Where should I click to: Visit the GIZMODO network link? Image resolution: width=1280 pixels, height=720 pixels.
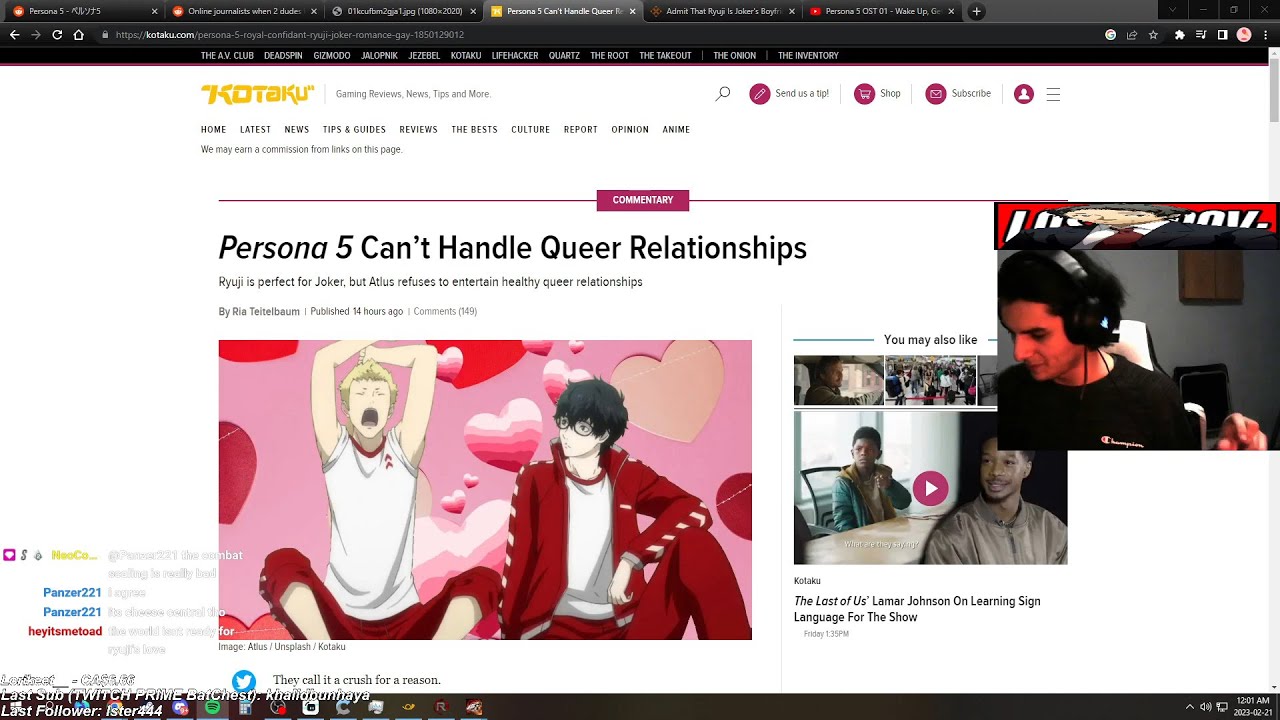pos(332,56)
